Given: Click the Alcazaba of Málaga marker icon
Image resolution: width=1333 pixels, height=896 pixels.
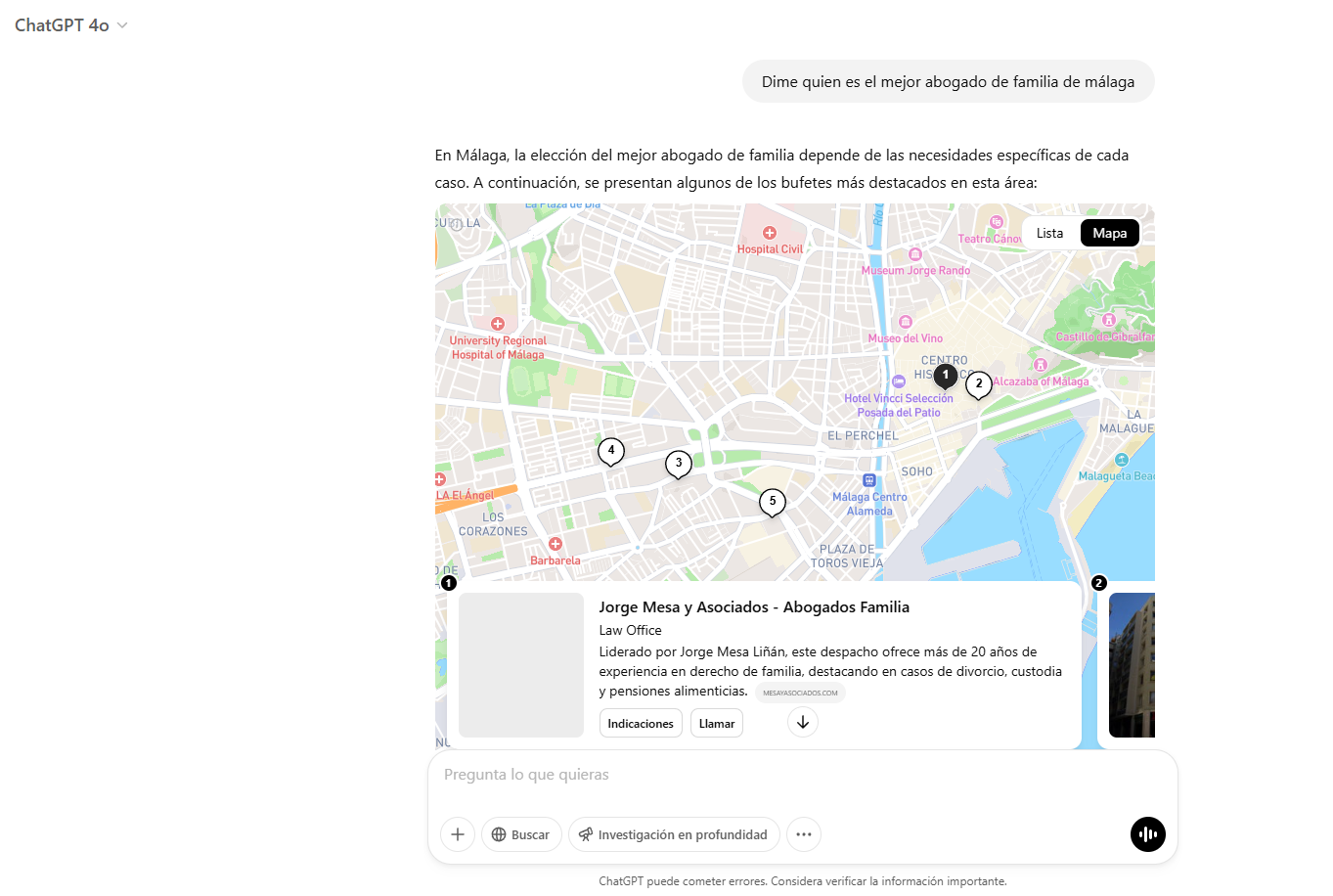Looking at the screenshot, I should coord(1041,365).
